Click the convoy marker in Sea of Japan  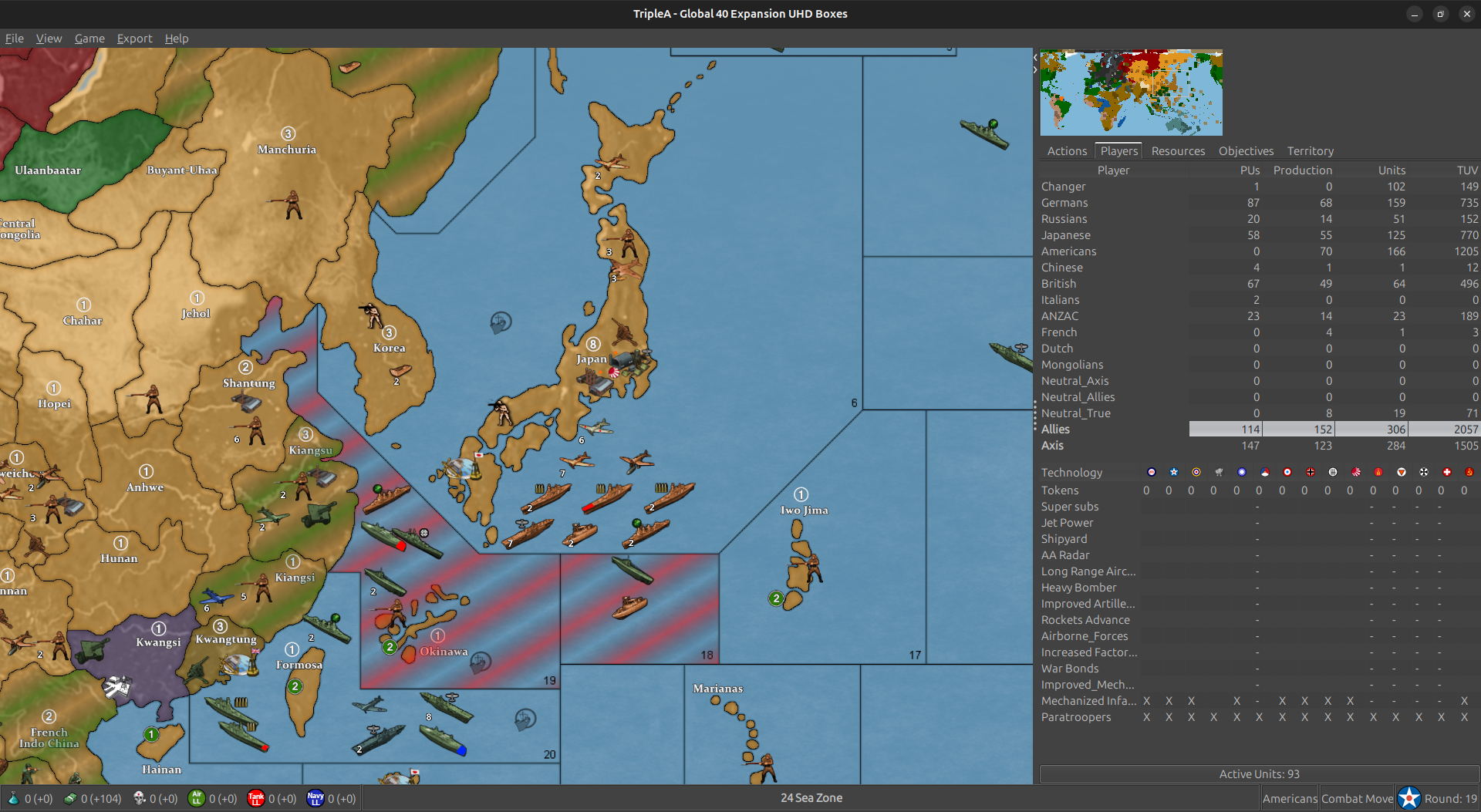coord(501,322)
